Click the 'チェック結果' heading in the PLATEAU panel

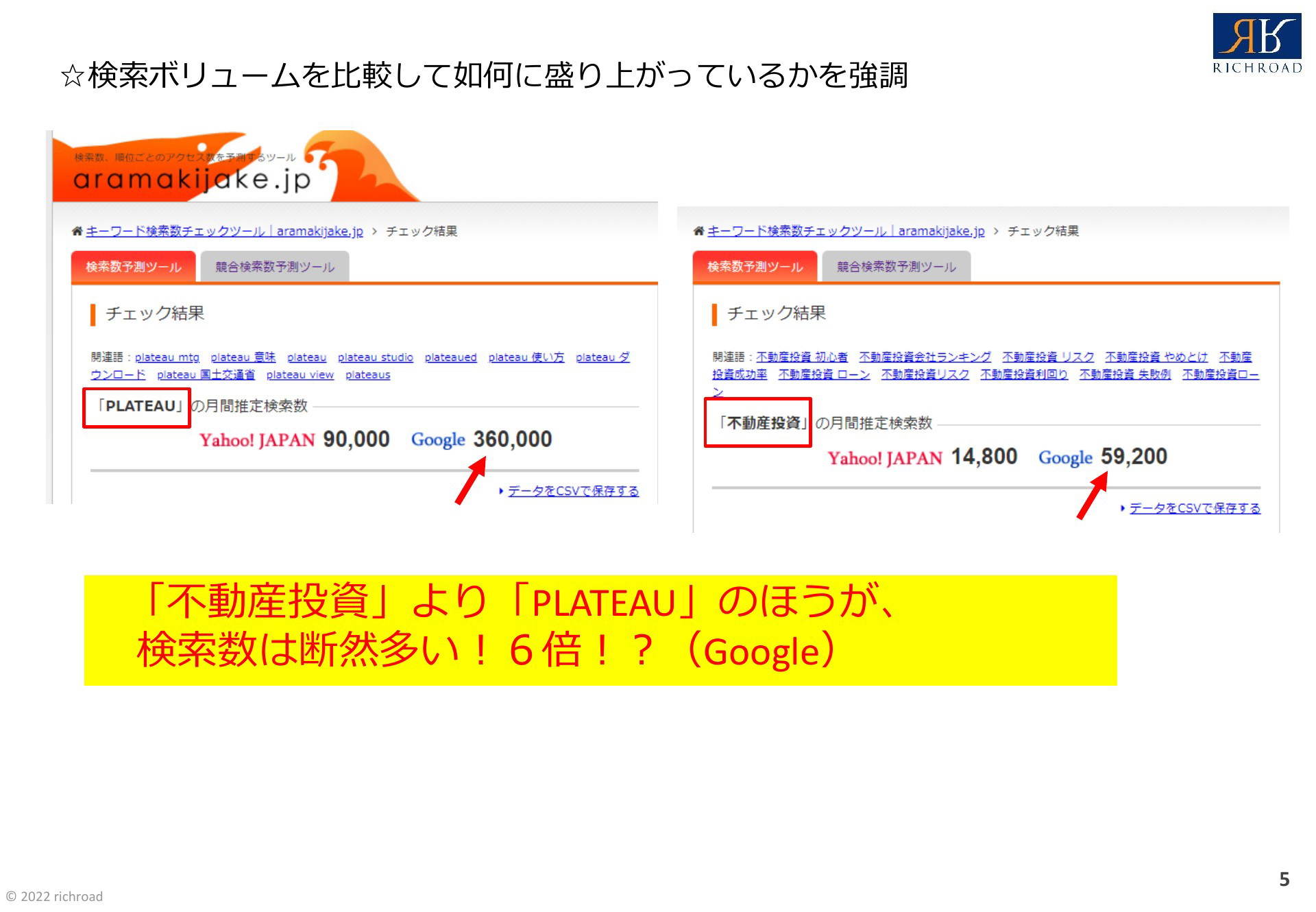[x=155, y=313]
